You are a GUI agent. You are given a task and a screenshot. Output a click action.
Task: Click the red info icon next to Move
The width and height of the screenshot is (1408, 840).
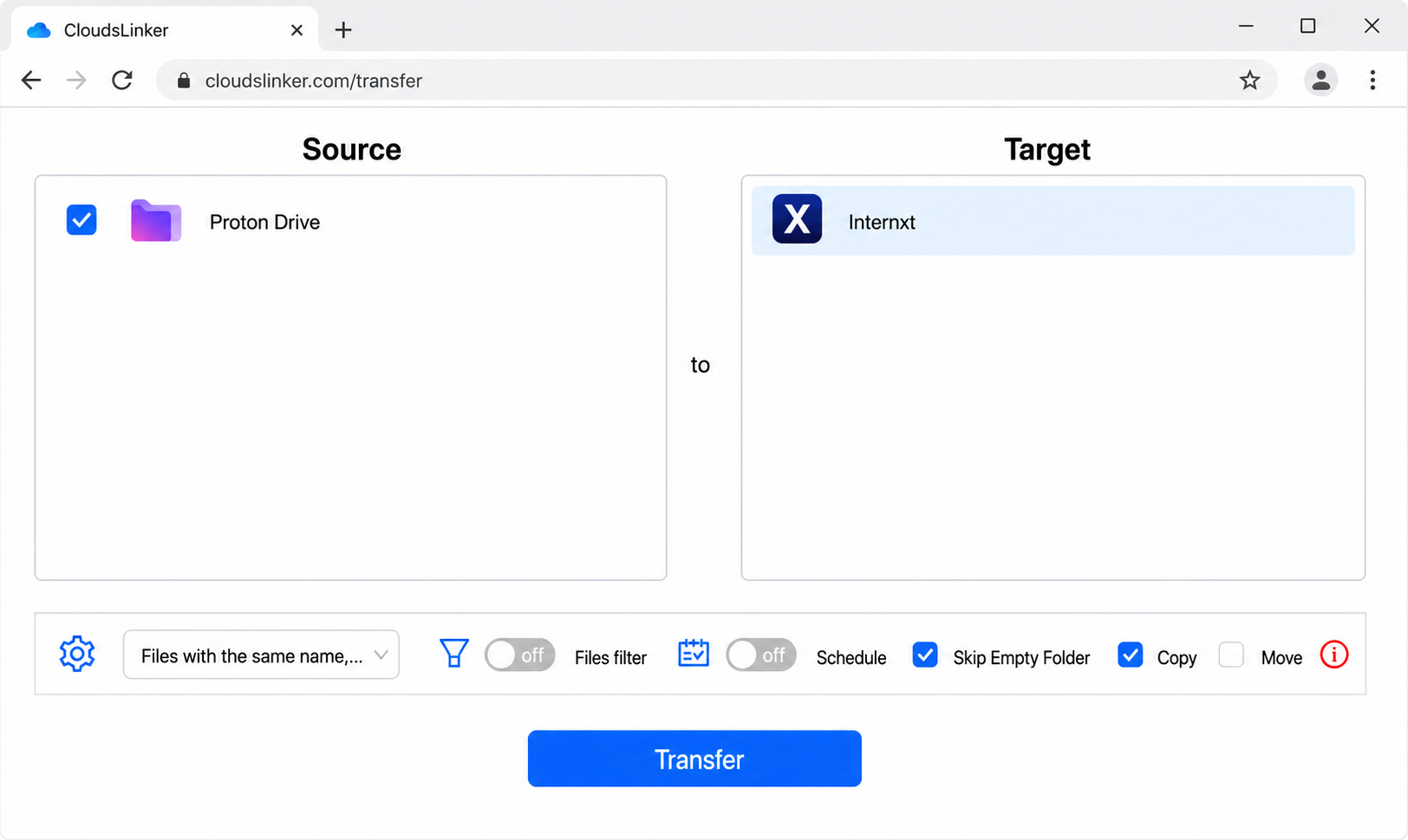(1334, 654)
